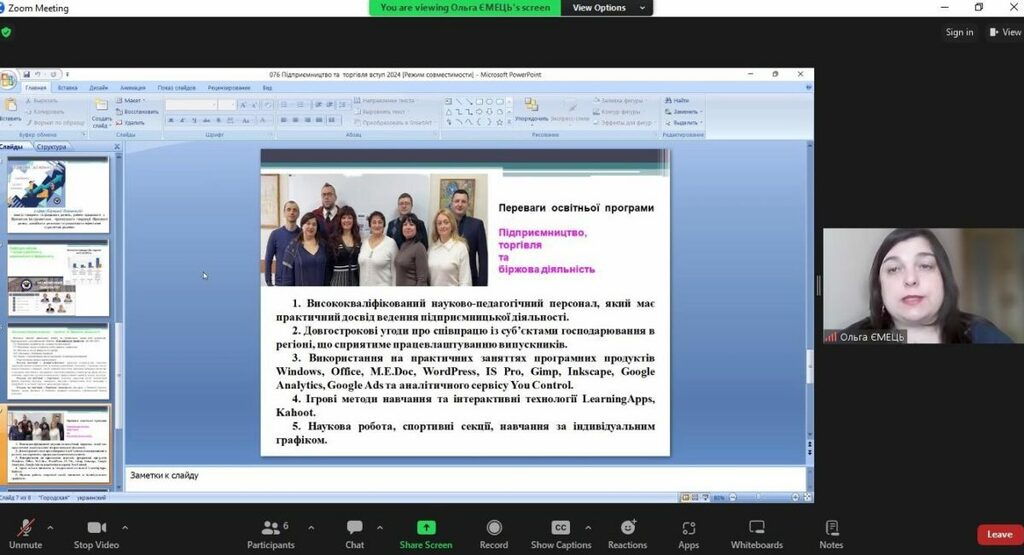
Task: Switch to the Структура pane tab
Action: coord(50,147)
